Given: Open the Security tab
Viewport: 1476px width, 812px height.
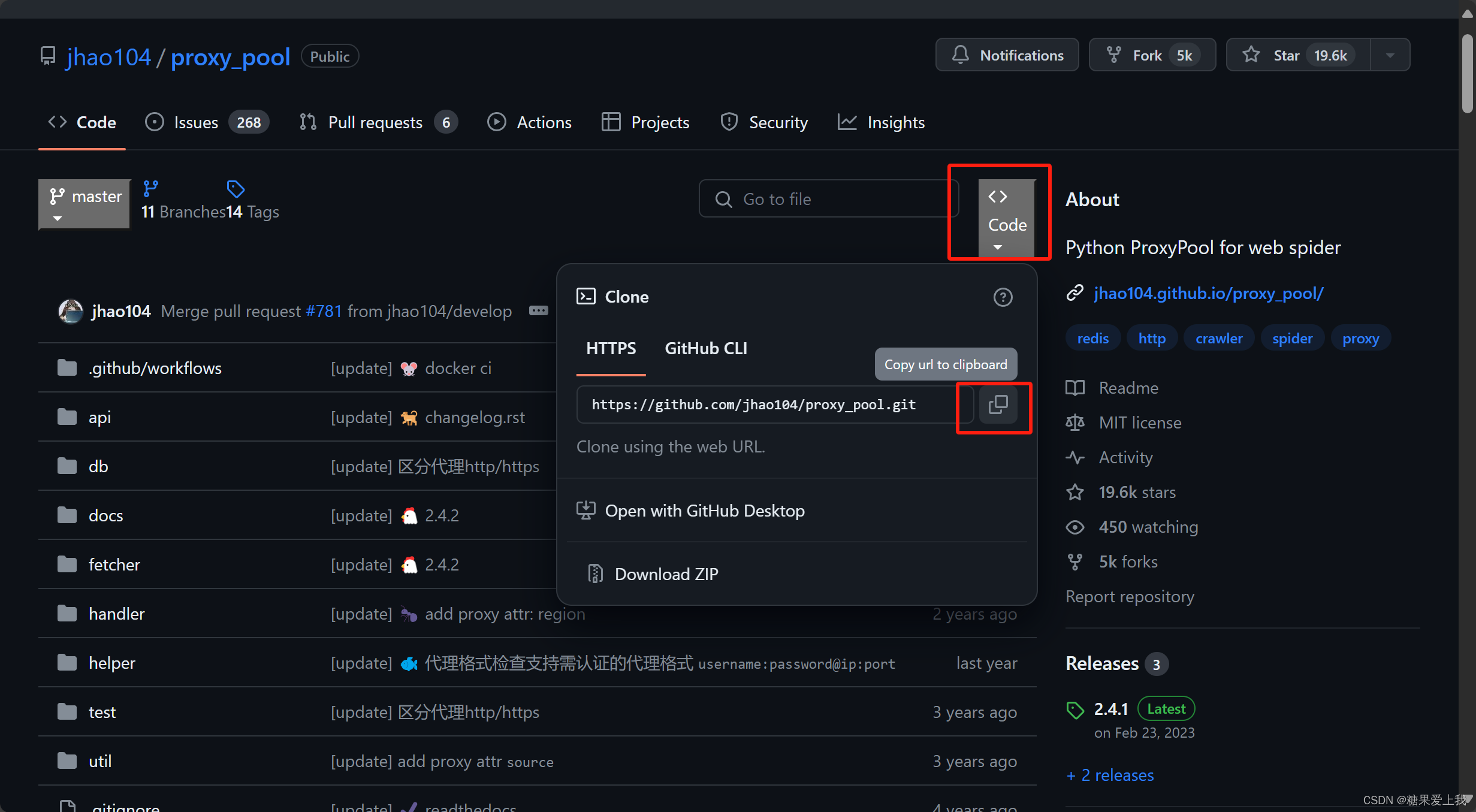Looking at the screenshot, I should [x=764, y=122].
